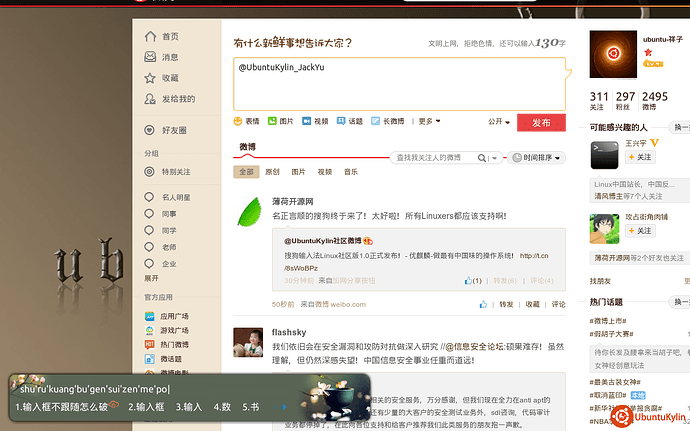This screenshot has height=431, width=690.
Task: Insert emoticon with 表情 smiley icon
Action: [238, 121]
